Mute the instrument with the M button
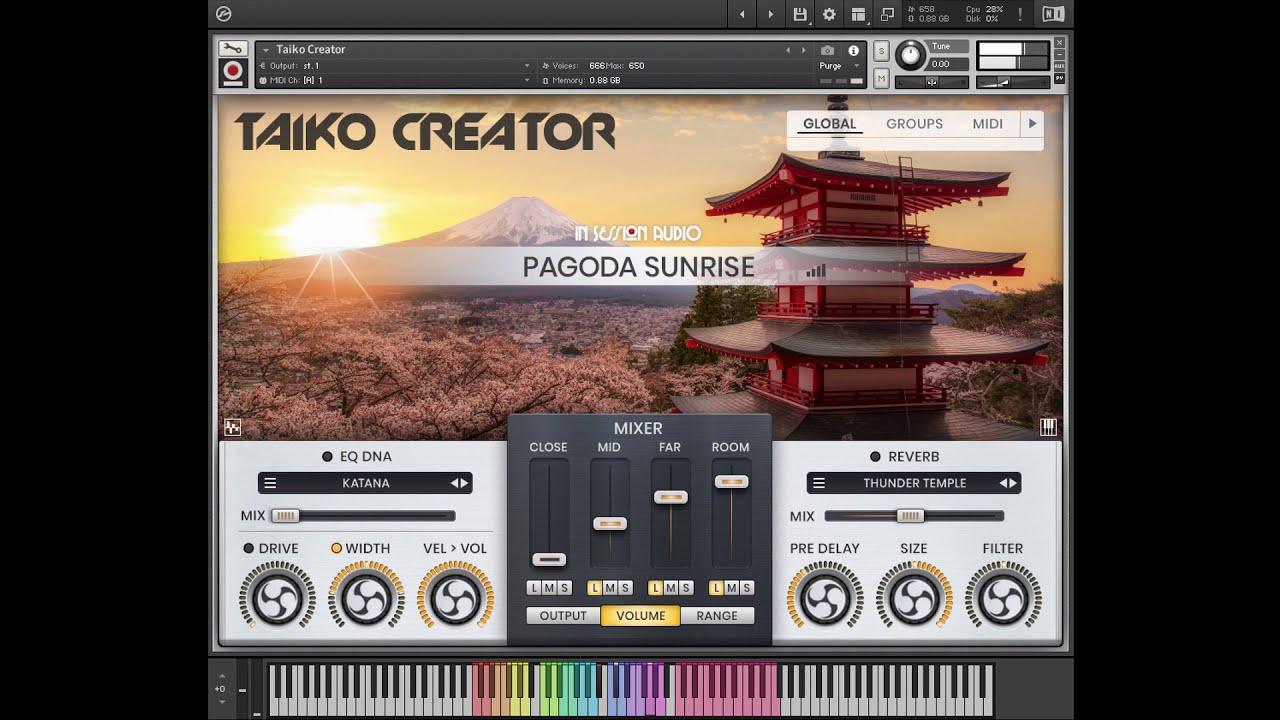 [881, 78]
